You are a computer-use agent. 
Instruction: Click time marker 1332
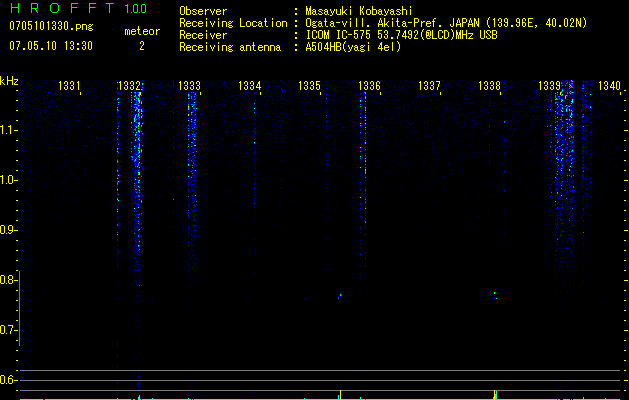pos(130,85)
